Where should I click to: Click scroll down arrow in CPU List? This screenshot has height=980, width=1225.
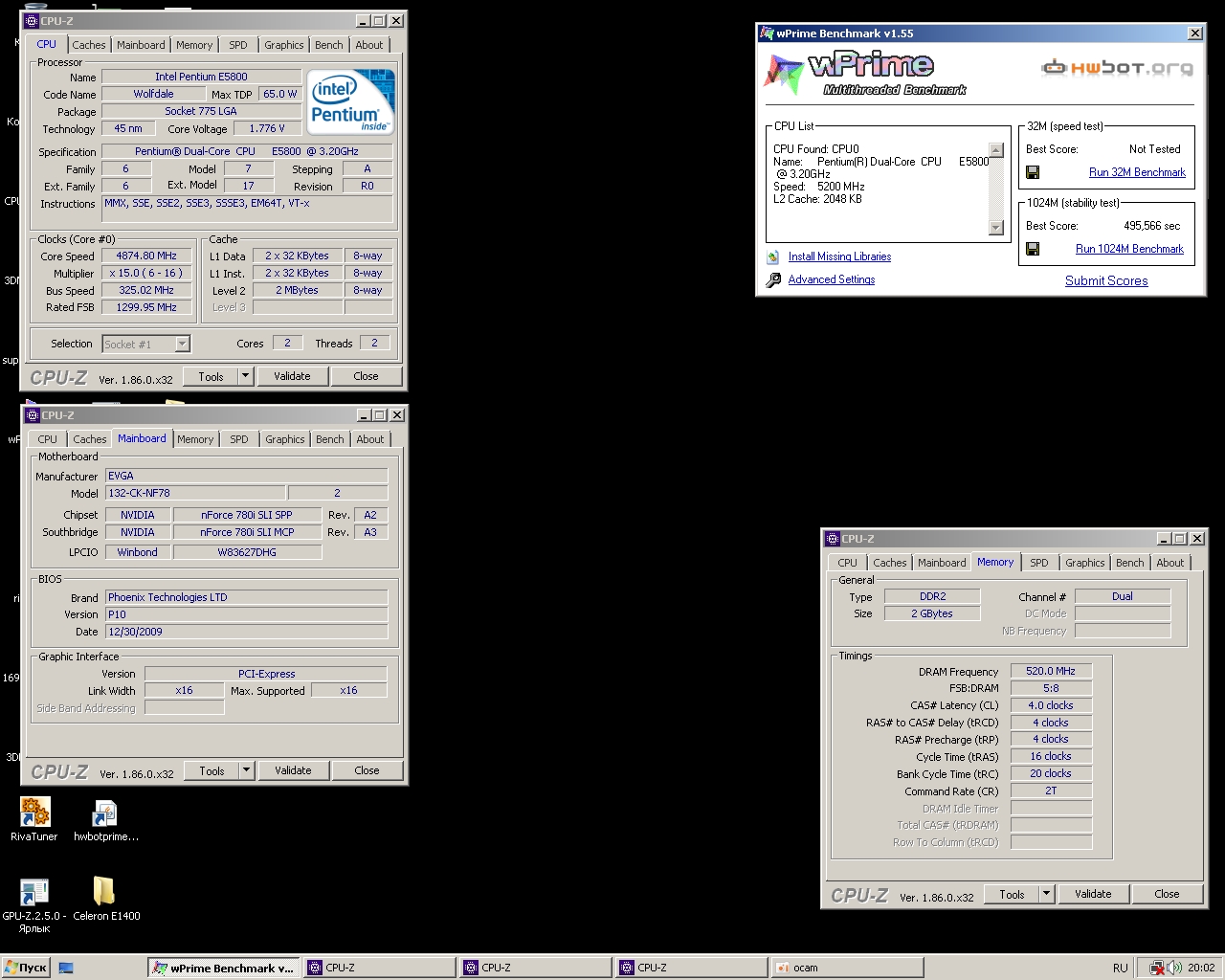click(x=996, y=228)
